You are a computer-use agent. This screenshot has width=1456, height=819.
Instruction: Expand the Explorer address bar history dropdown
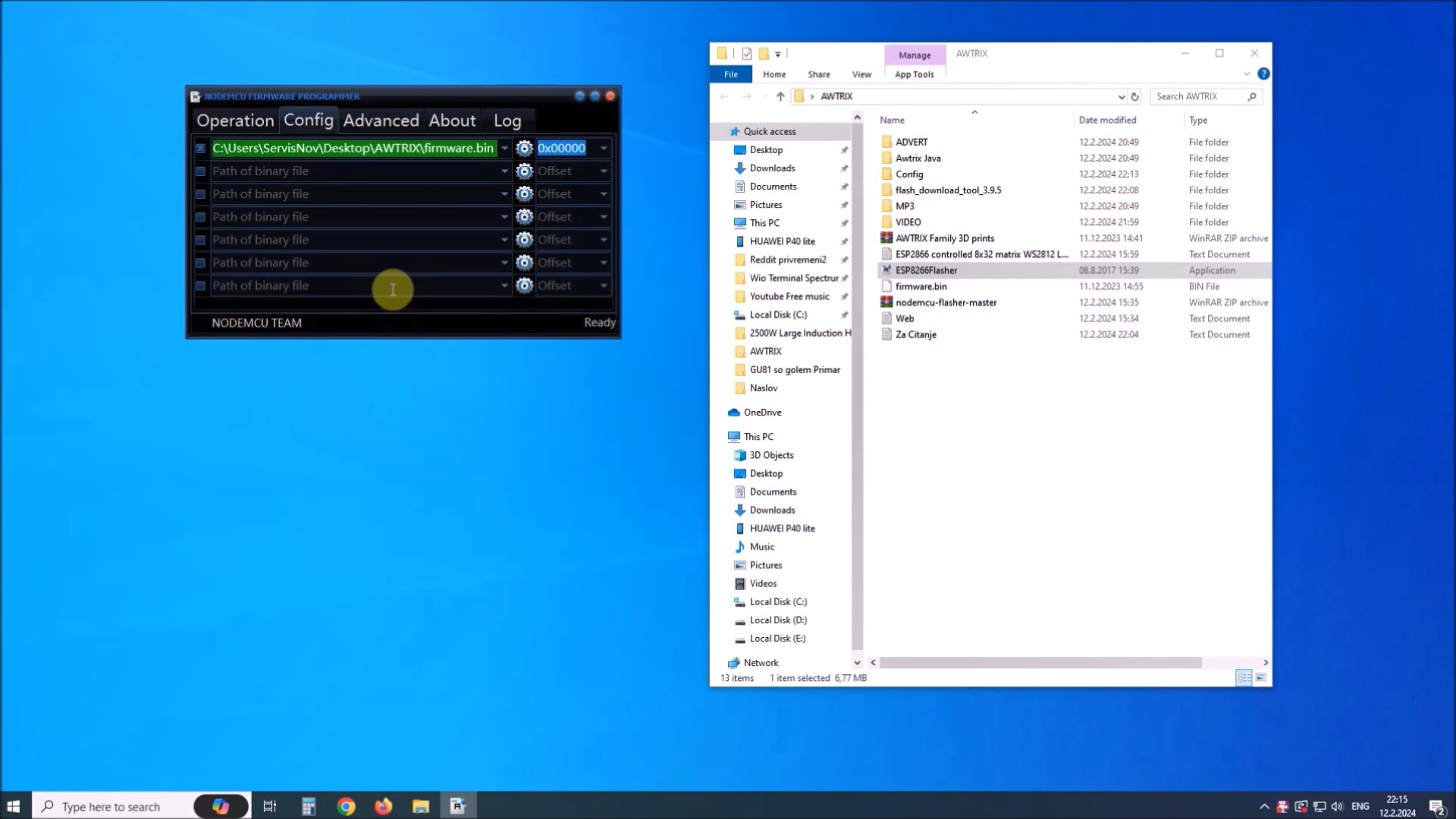point(1121,96)
